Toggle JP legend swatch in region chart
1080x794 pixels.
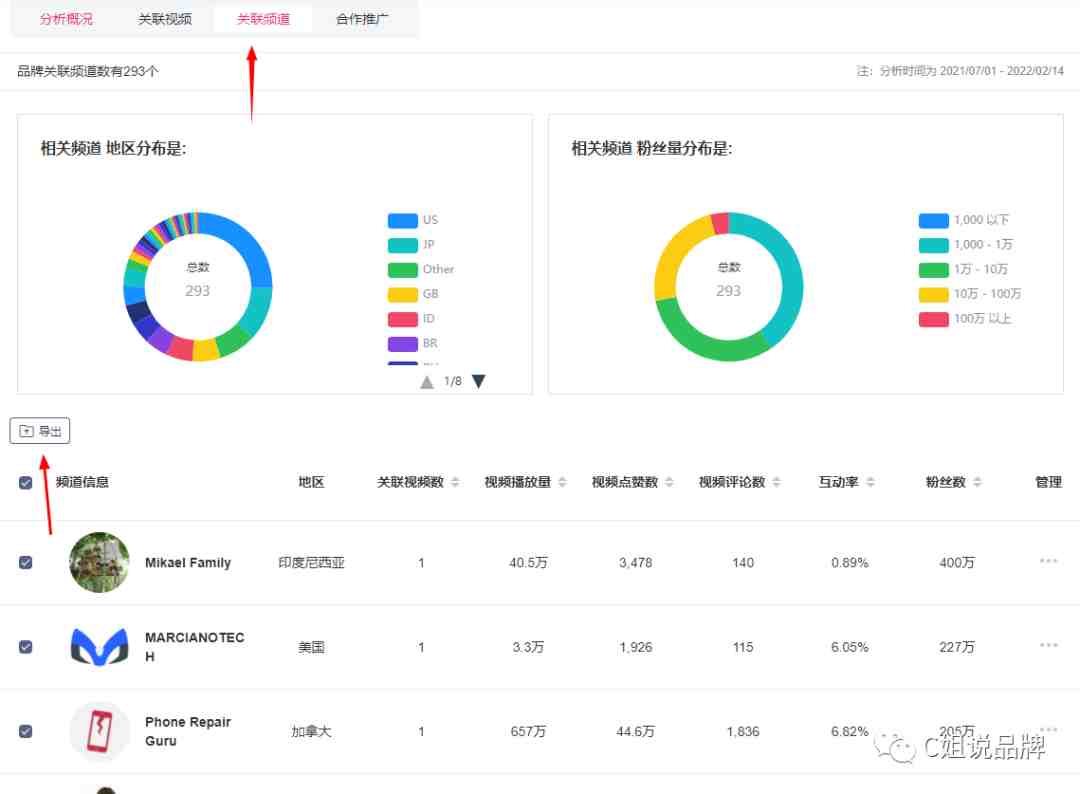point(403,245)
